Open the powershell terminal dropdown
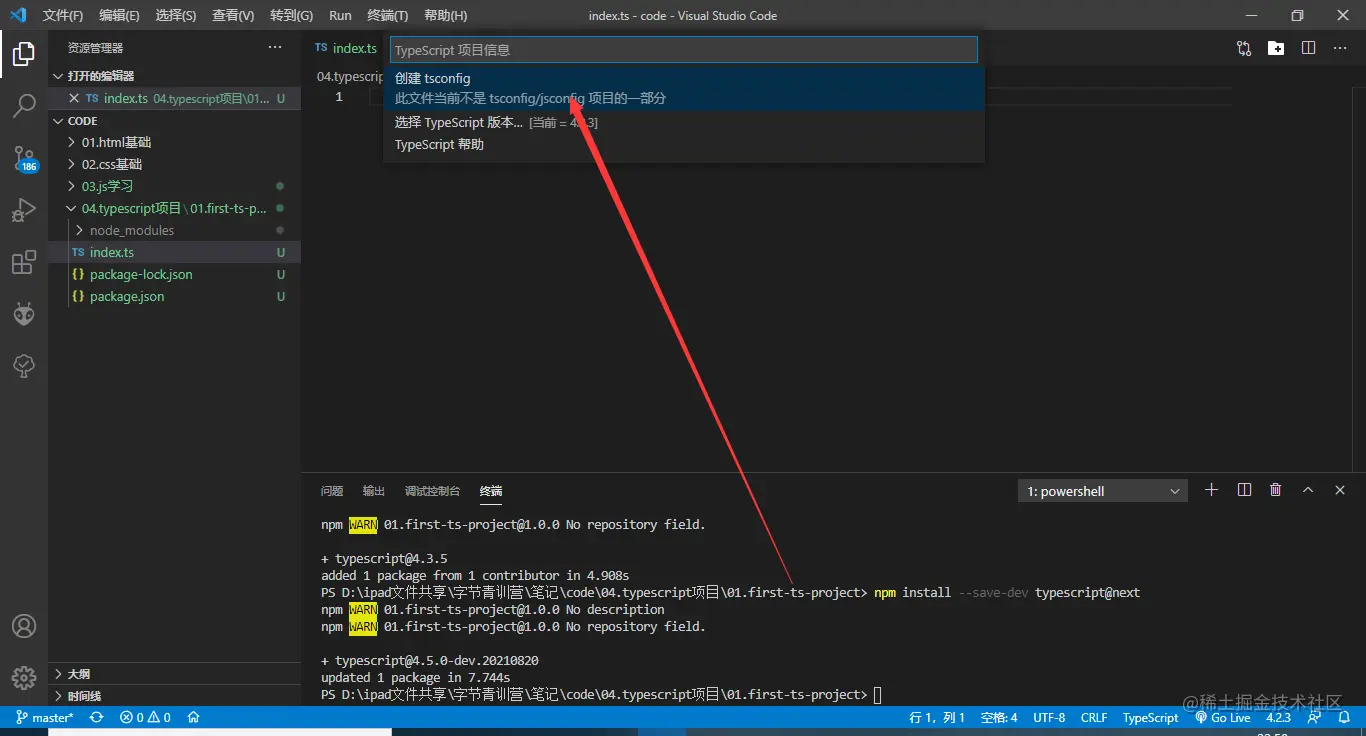 point(1102,491)
